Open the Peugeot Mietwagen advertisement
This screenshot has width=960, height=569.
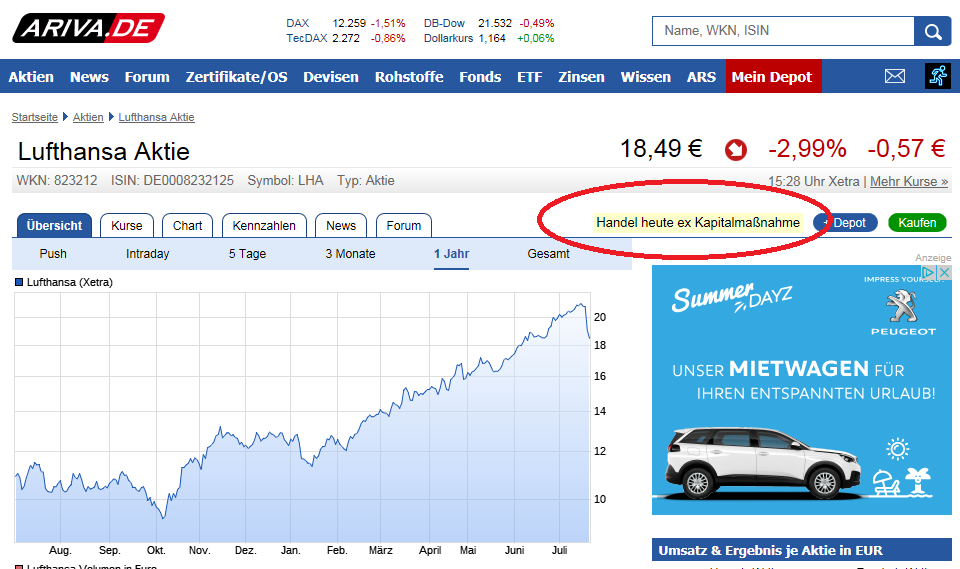pos(801,390)
